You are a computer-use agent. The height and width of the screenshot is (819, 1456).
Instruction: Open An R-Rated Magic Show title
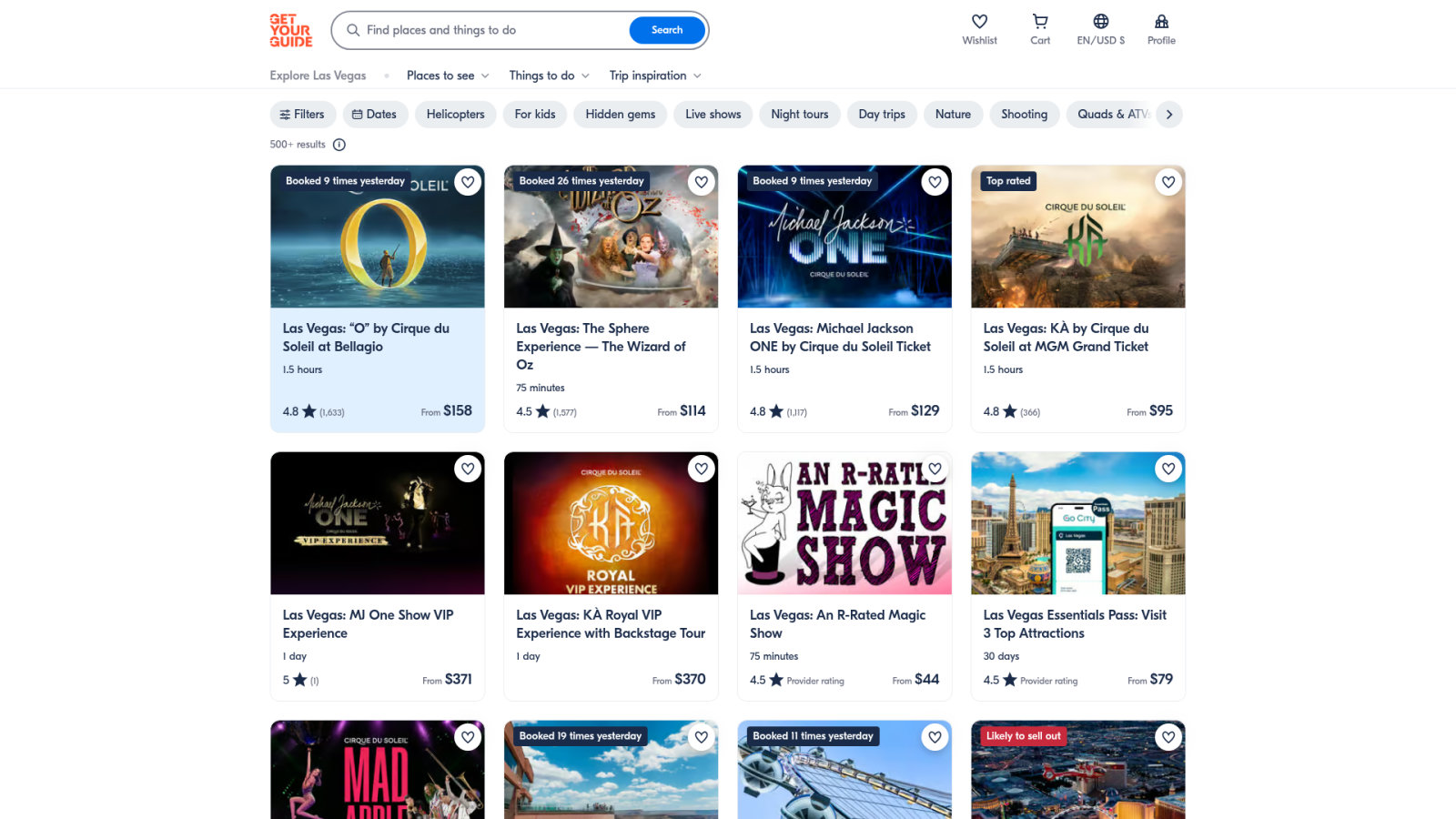tap(837, 624)
